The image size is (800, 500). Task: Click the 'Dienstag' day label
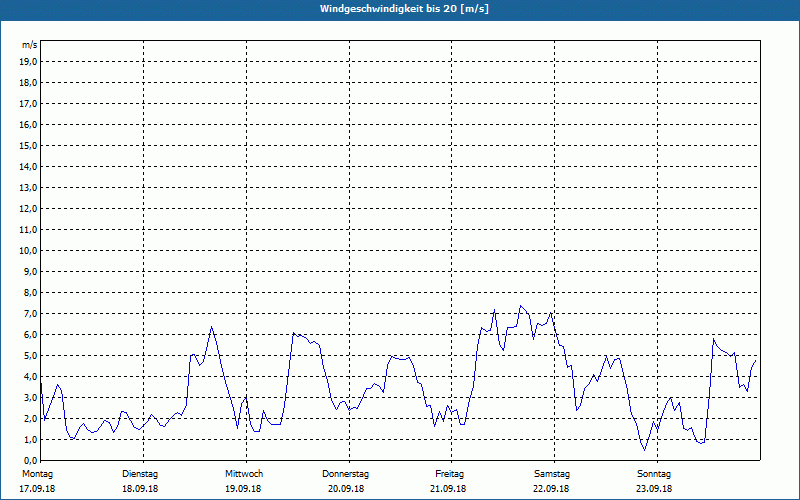pyautogui.click(x=140, y=474)
